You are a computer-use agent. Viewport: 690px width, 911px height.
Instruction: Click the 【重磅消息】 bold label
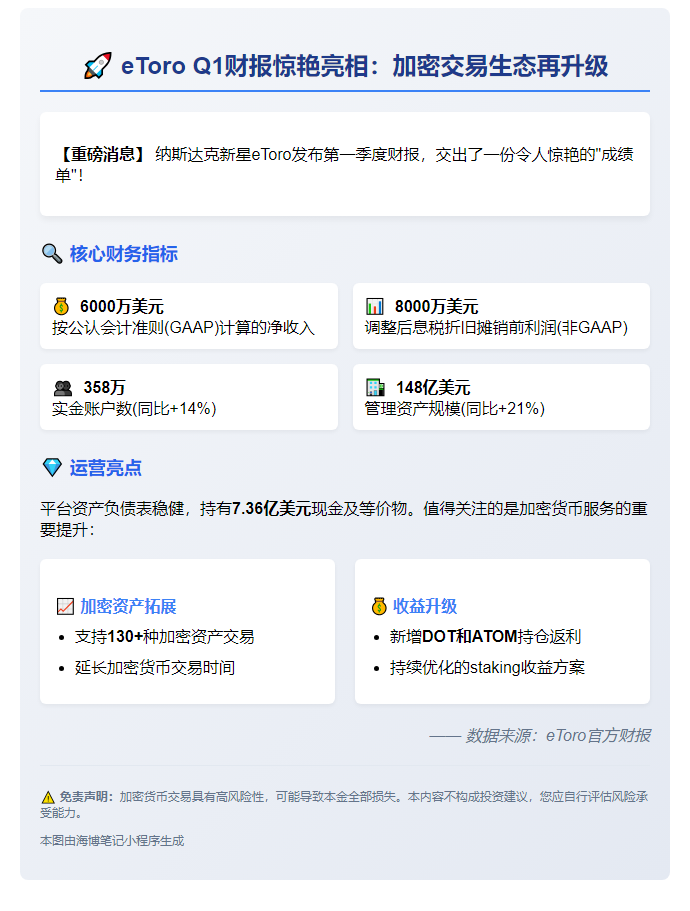coord(103,155)
